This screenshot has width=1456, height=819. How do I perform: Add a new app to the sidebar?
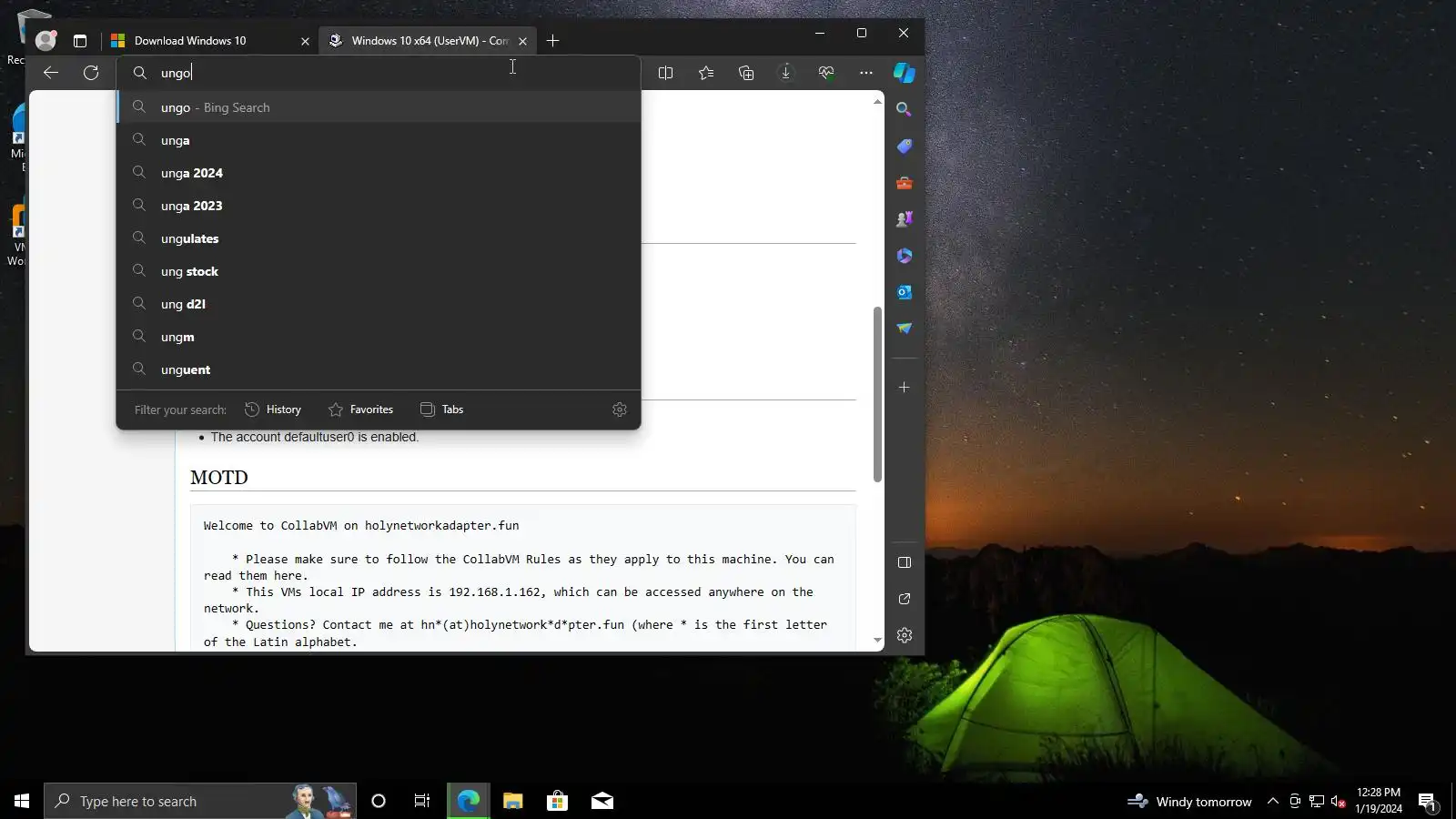pyautogui.click(x=904, y=388)
